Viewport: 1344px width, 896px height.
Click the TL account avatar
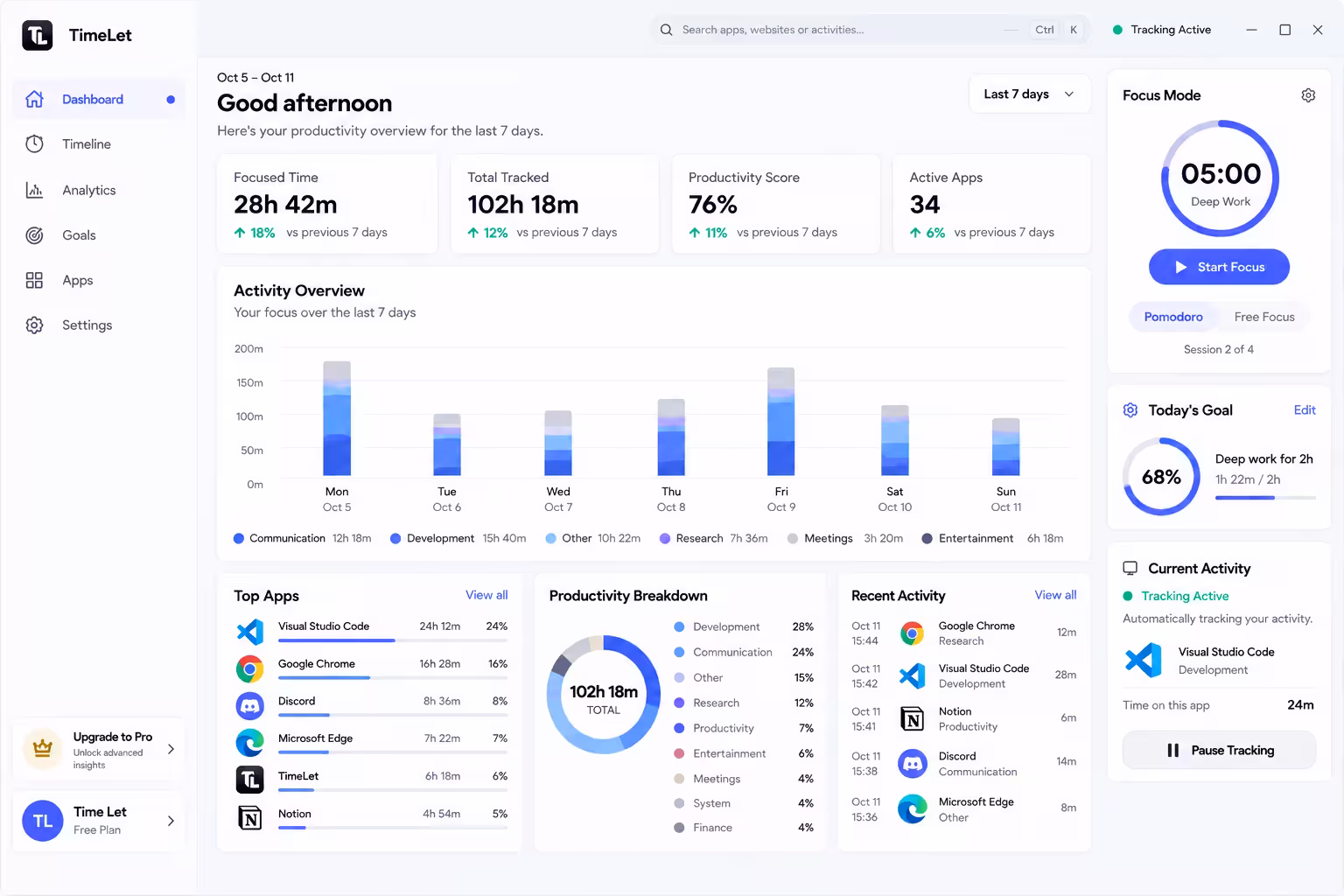click(x=42, y=821)
